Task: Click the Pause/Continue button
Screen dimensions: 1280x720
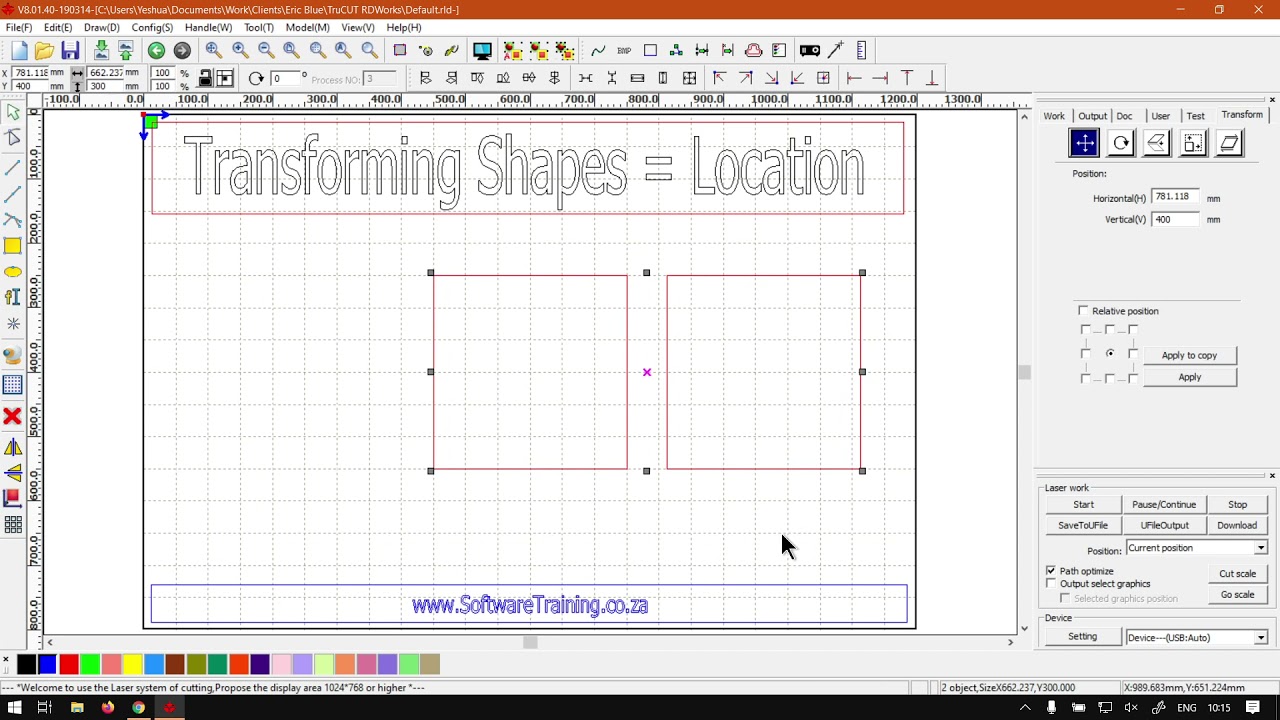Action: 1164,505
